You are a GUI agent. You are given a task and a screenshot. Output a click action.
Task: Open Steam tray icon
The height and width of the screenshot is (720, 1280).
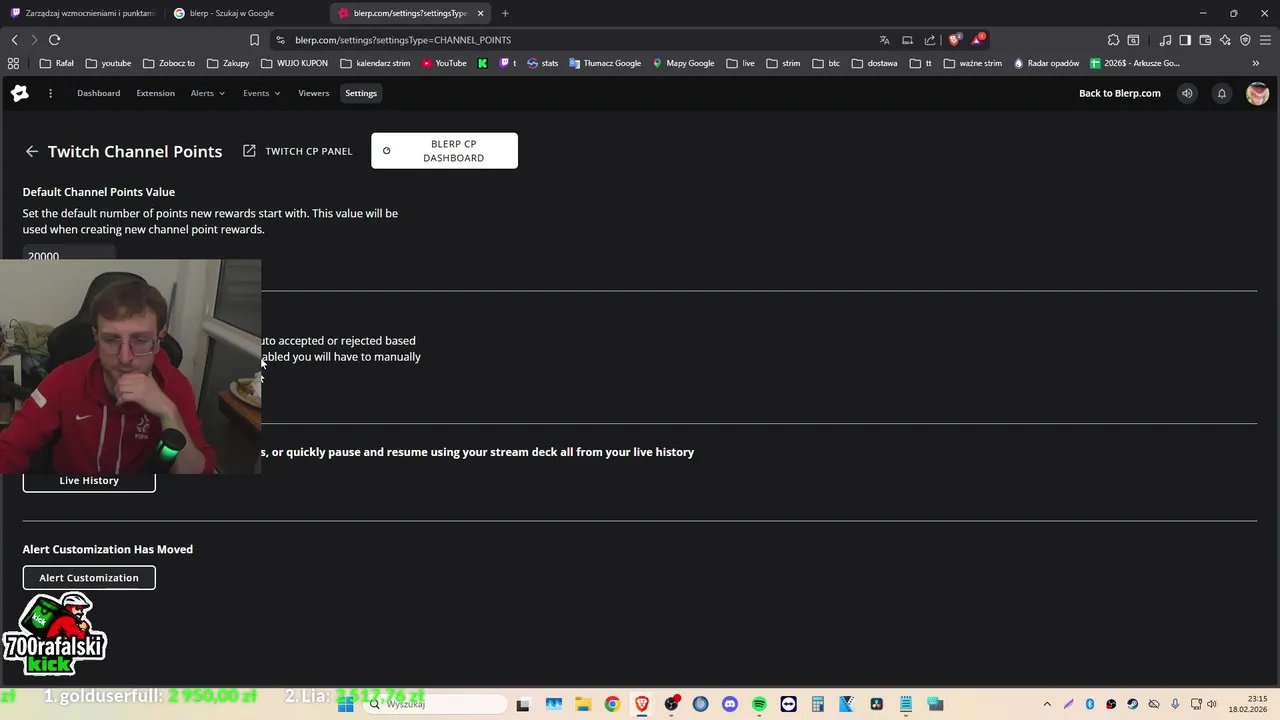(1132, 704)
